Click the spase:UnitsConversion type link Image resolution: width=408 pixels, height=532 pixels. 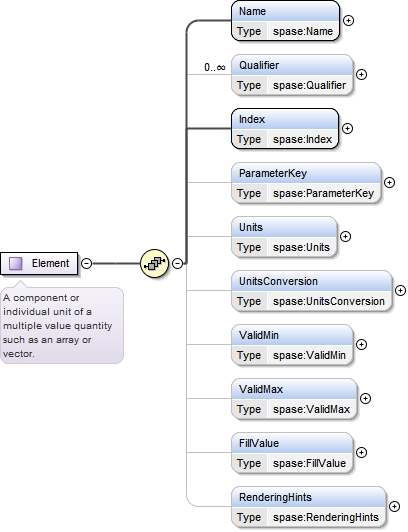[x=329, y=301]
